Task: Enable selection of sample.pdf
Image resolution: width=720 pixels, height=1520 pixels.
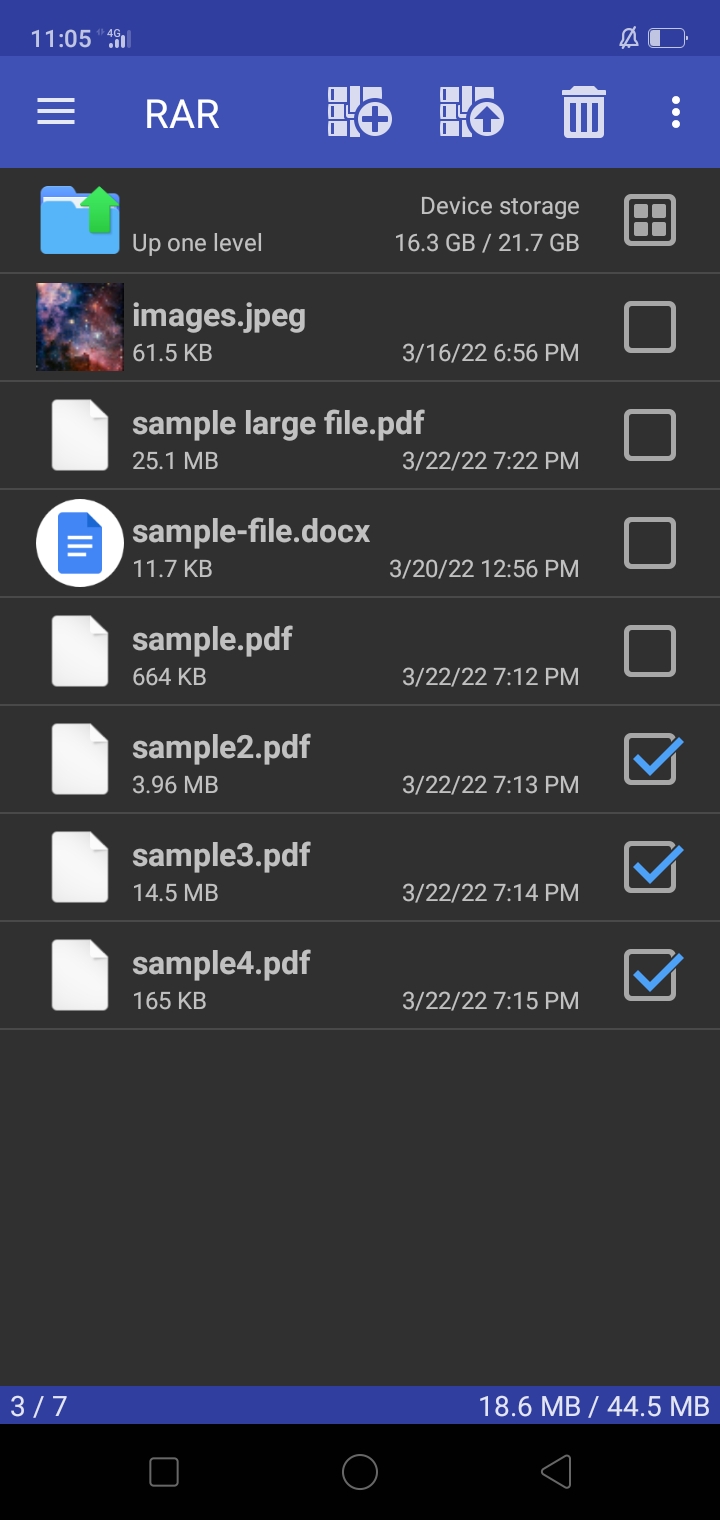Action: click(x=649, y=651)
